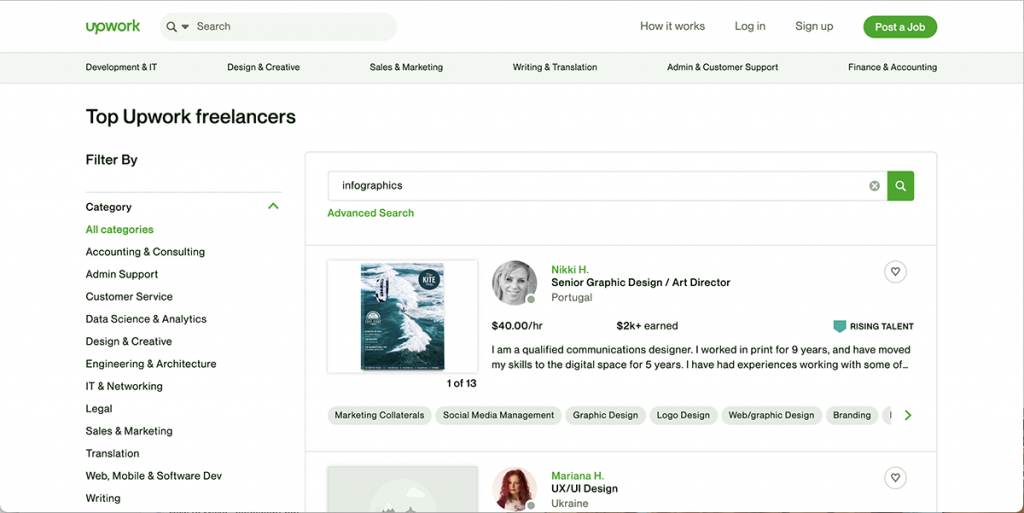
Task: Open Nikki H.'s portfolio thumbnail
Action: pos(402,317)
